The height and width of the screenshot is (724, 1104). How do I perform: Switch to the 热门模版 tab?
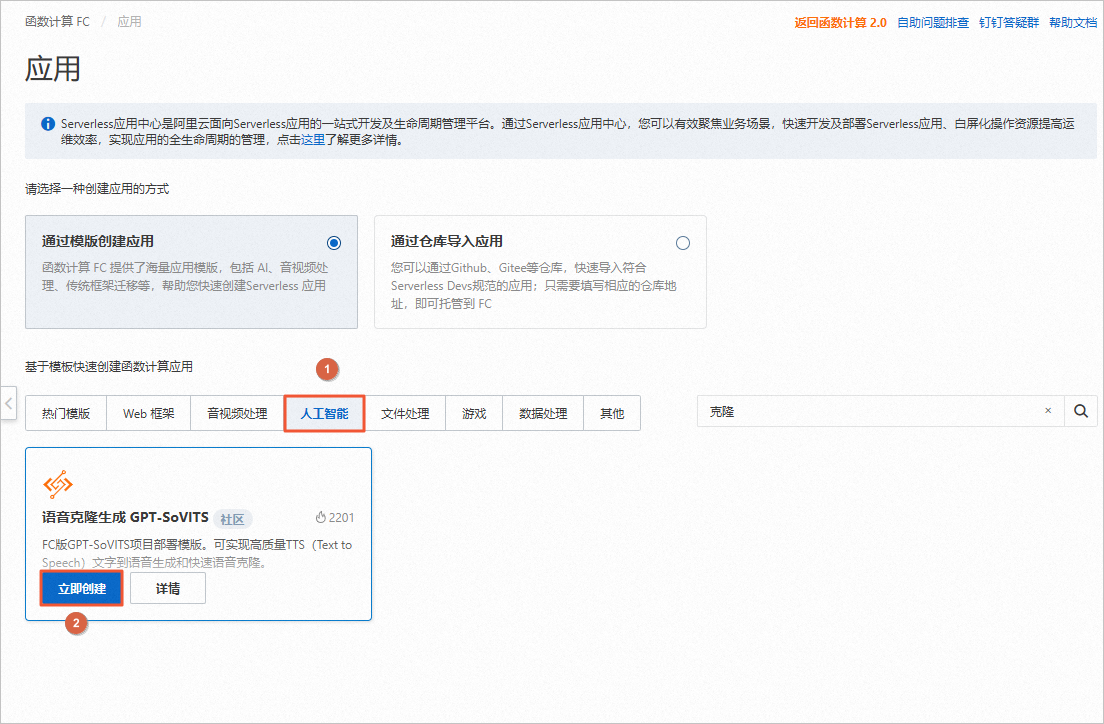tap(65, 413)
